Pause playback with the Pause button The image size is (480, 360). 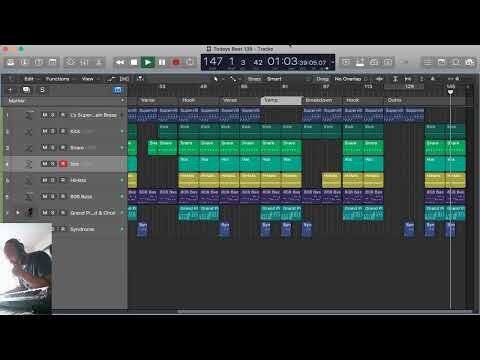162,62
